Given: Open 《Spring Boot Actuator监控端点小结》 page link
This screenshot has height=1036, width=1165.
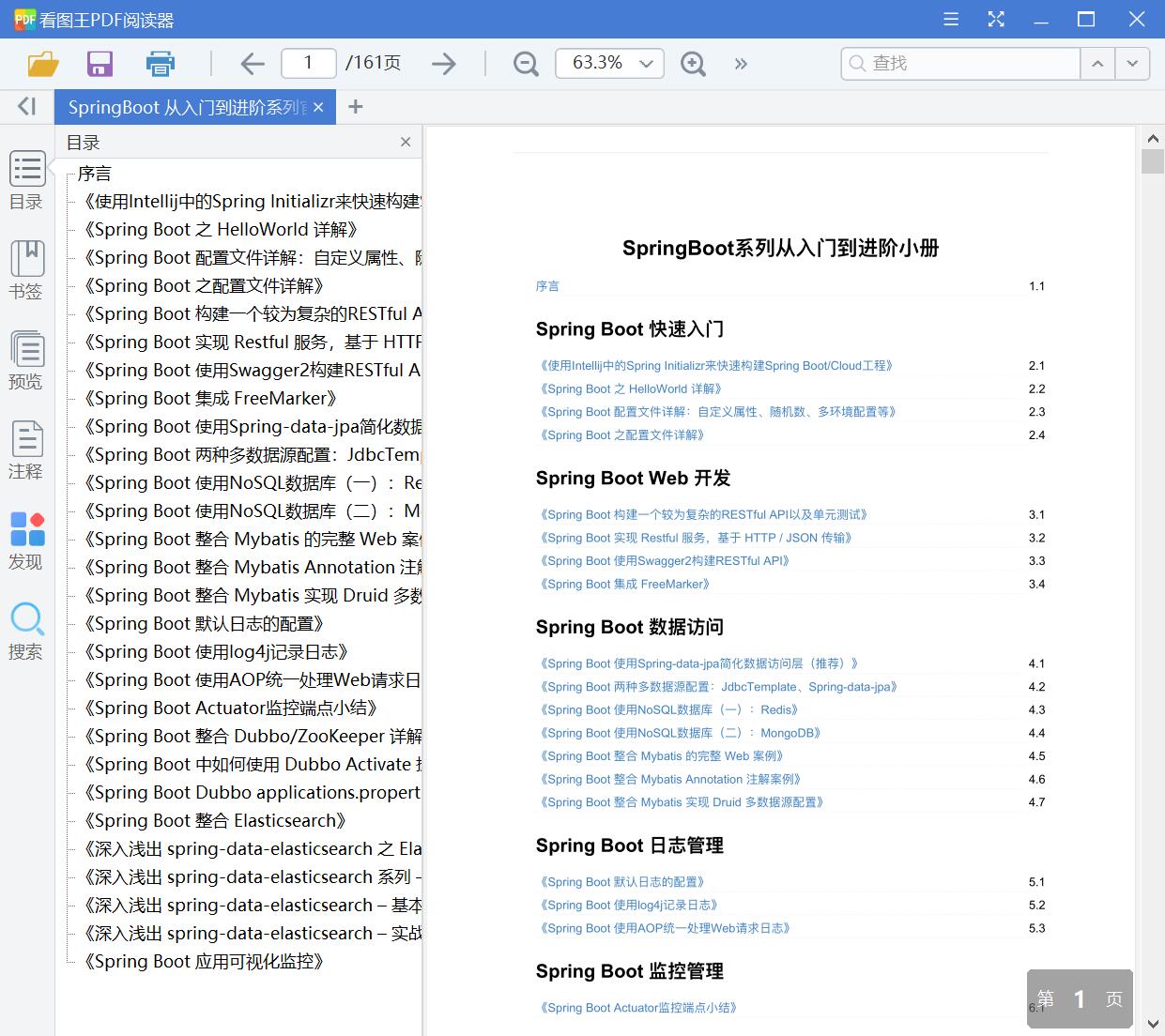Looking at the screenshot, I should pyautogui.click(x=638, y=1008).
